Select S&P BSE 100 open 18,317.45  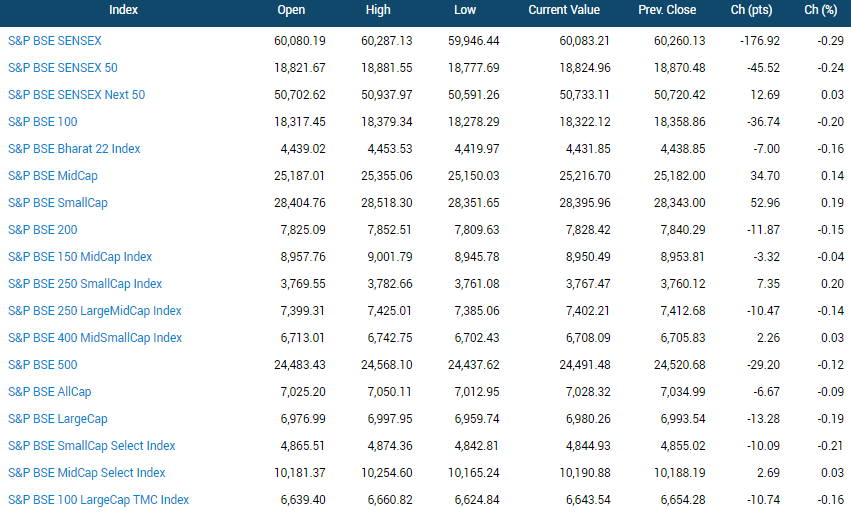point(300,122)
